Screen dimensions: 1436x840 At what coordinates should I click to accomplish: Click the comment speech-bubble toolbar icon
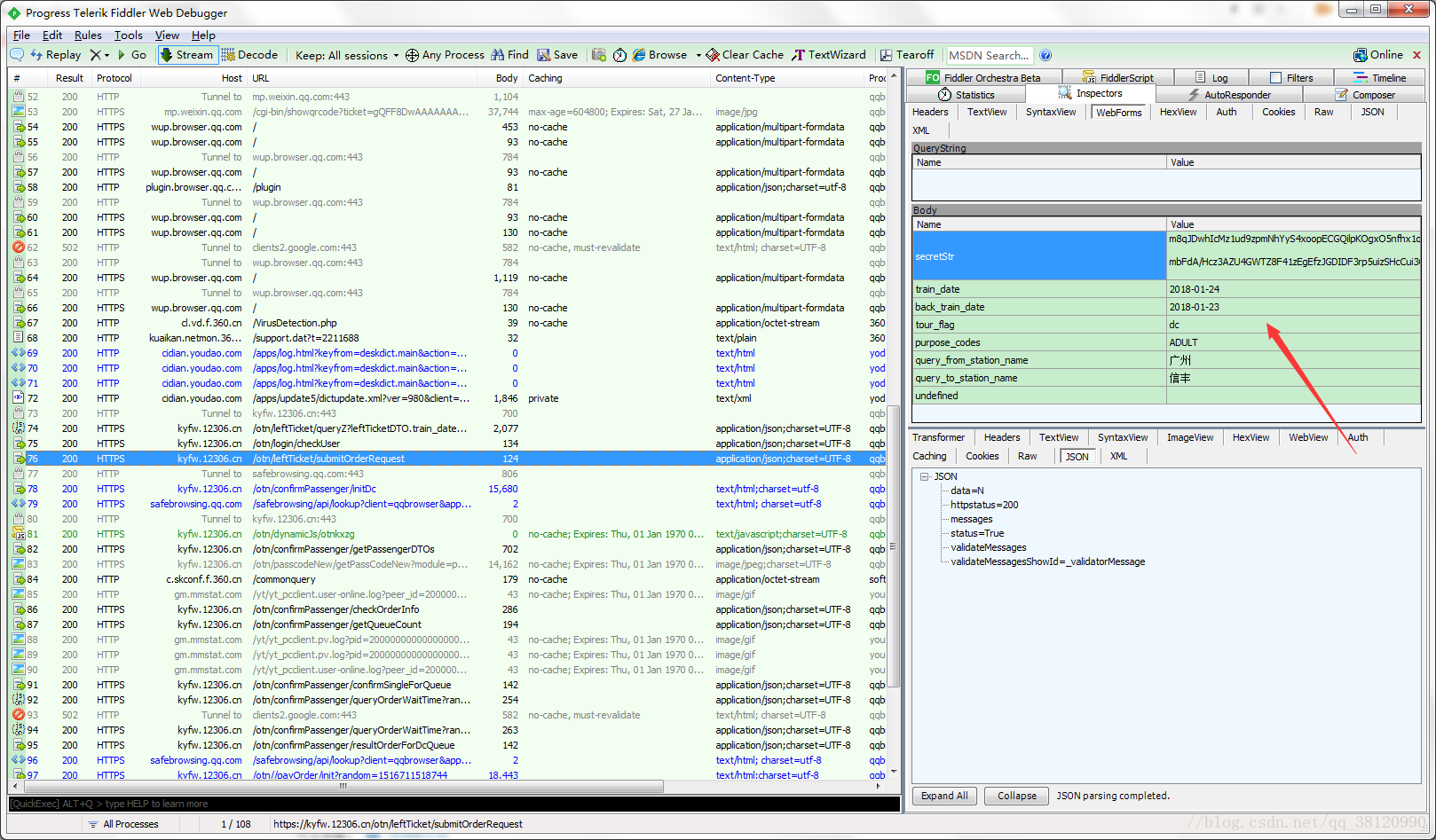pyautogui.click(x=17, y=55)
